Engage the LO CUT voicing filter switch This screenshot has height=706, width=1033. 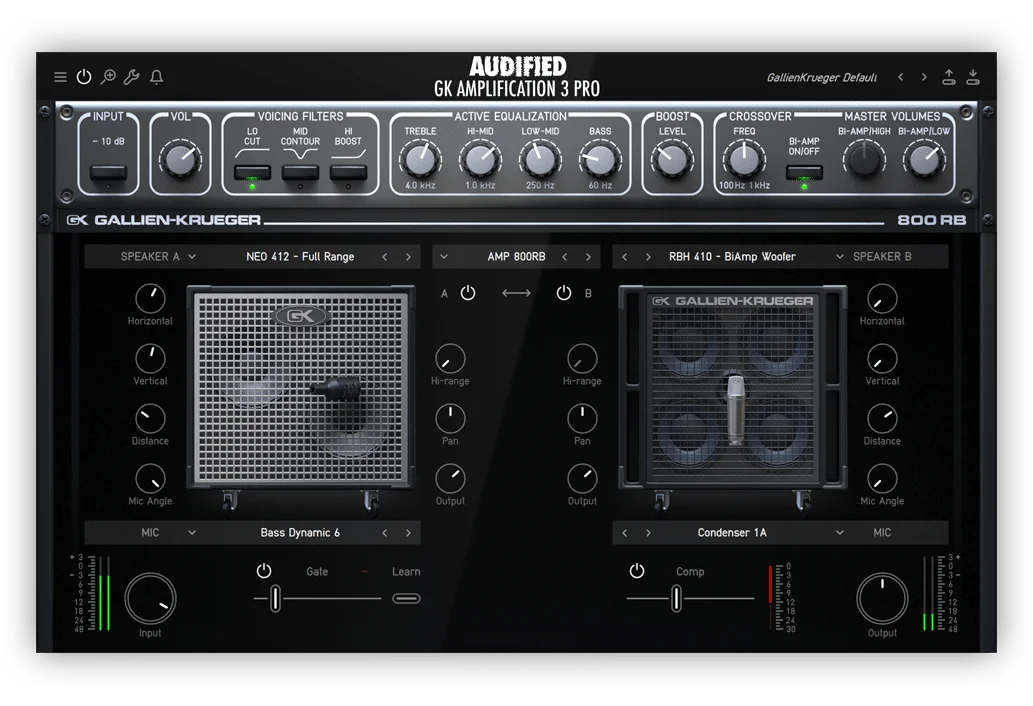[x=252, y=172]
